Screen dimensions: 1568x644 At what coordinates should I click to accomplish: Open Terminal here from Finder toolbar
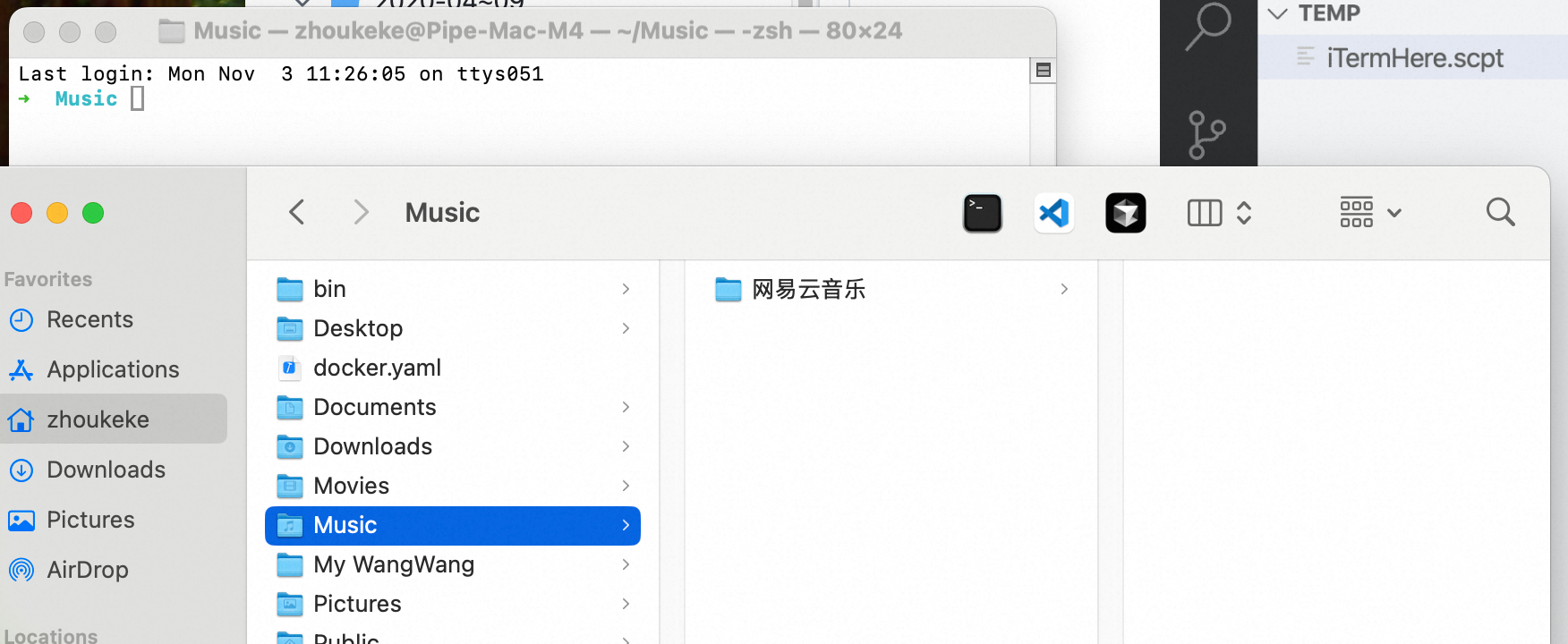(982, 214)
